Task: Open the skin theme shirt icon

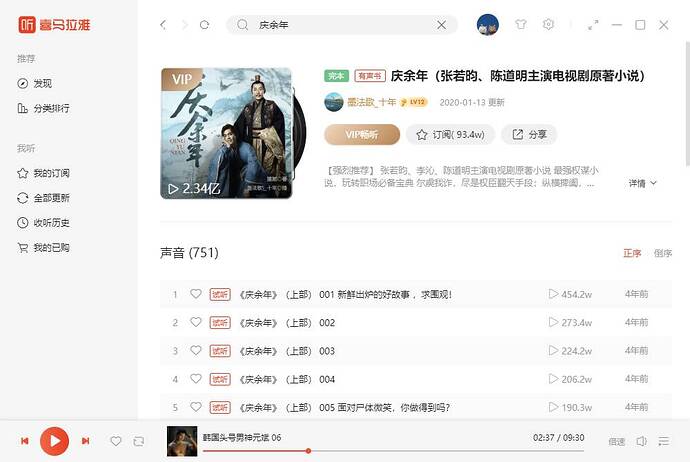Action: coord(521,24)
